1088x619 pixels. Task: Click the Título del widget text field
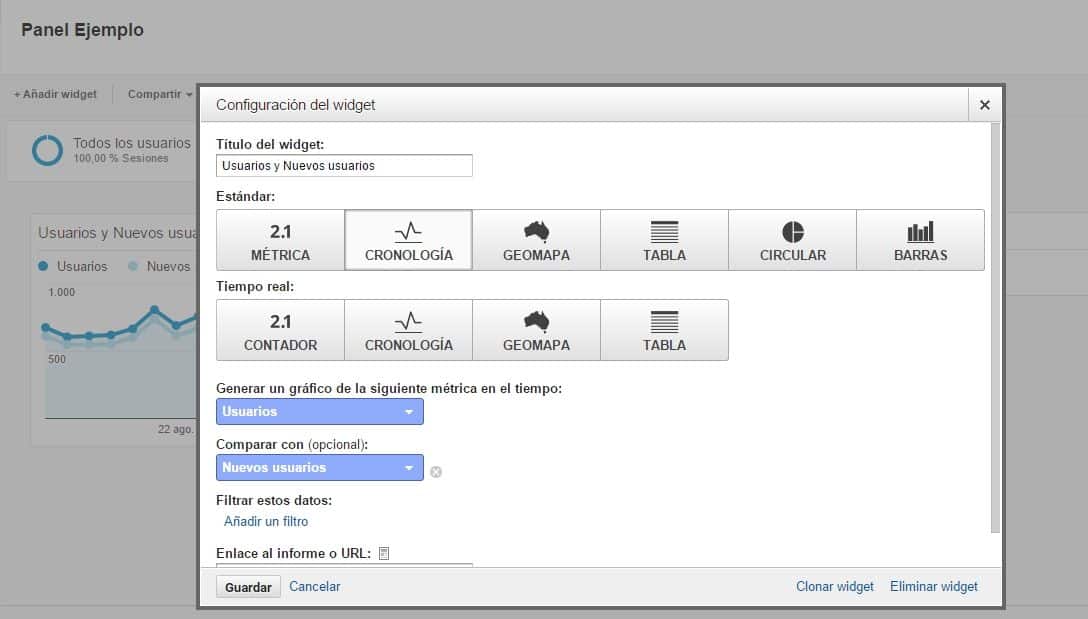click(344, 165)
